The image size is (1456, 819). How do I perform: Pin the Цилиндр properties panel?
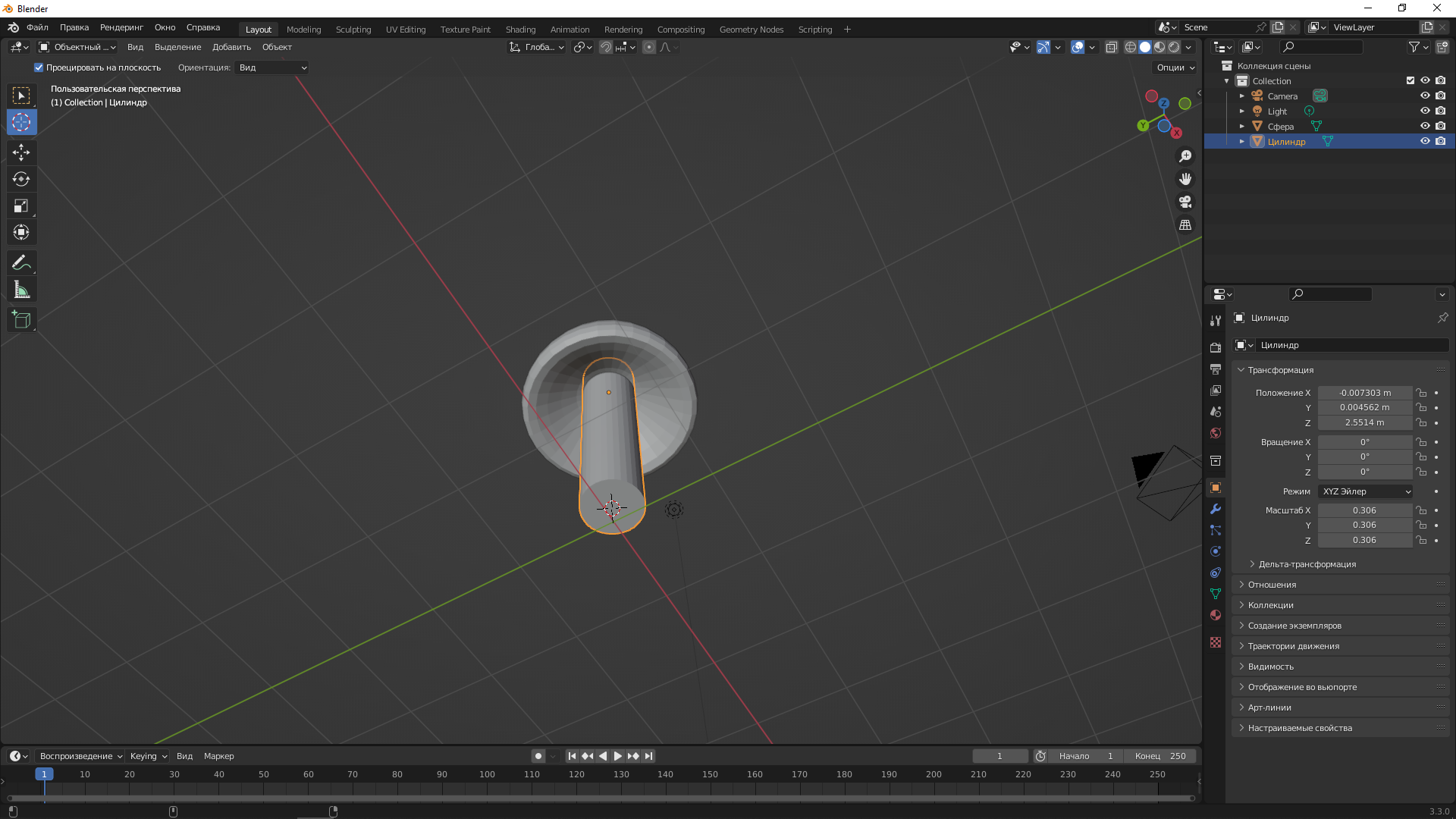[1442, 318]
